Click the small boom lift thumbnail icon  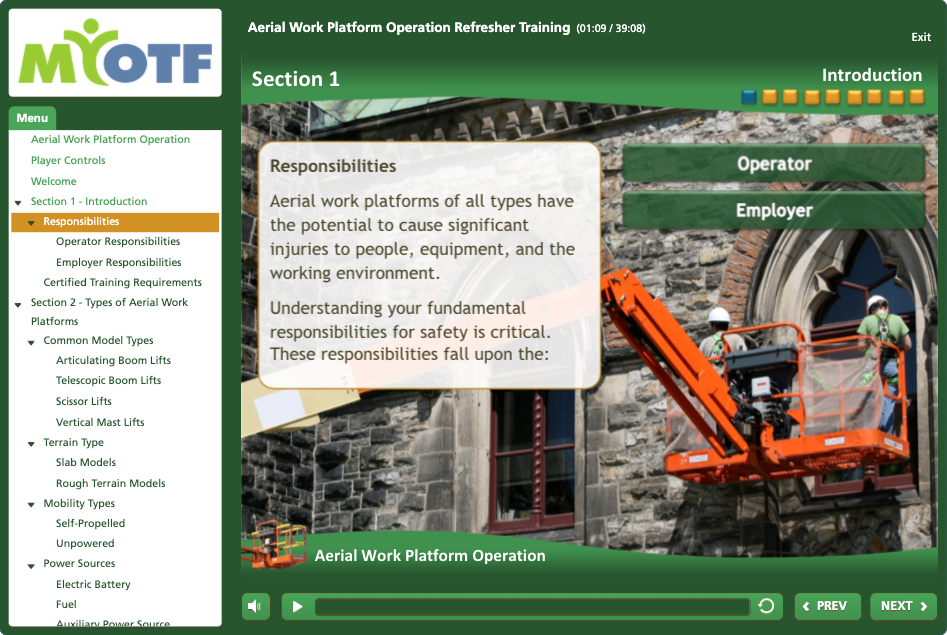click(x=274, y=546)
